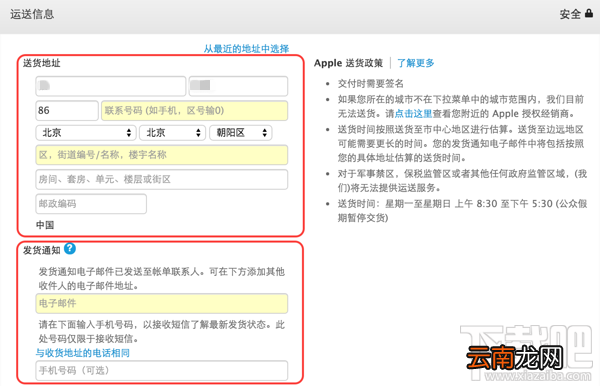Click the Apple 送货政策 heading
The width and height of the screenshot is (600, 386).
(348, 63)
